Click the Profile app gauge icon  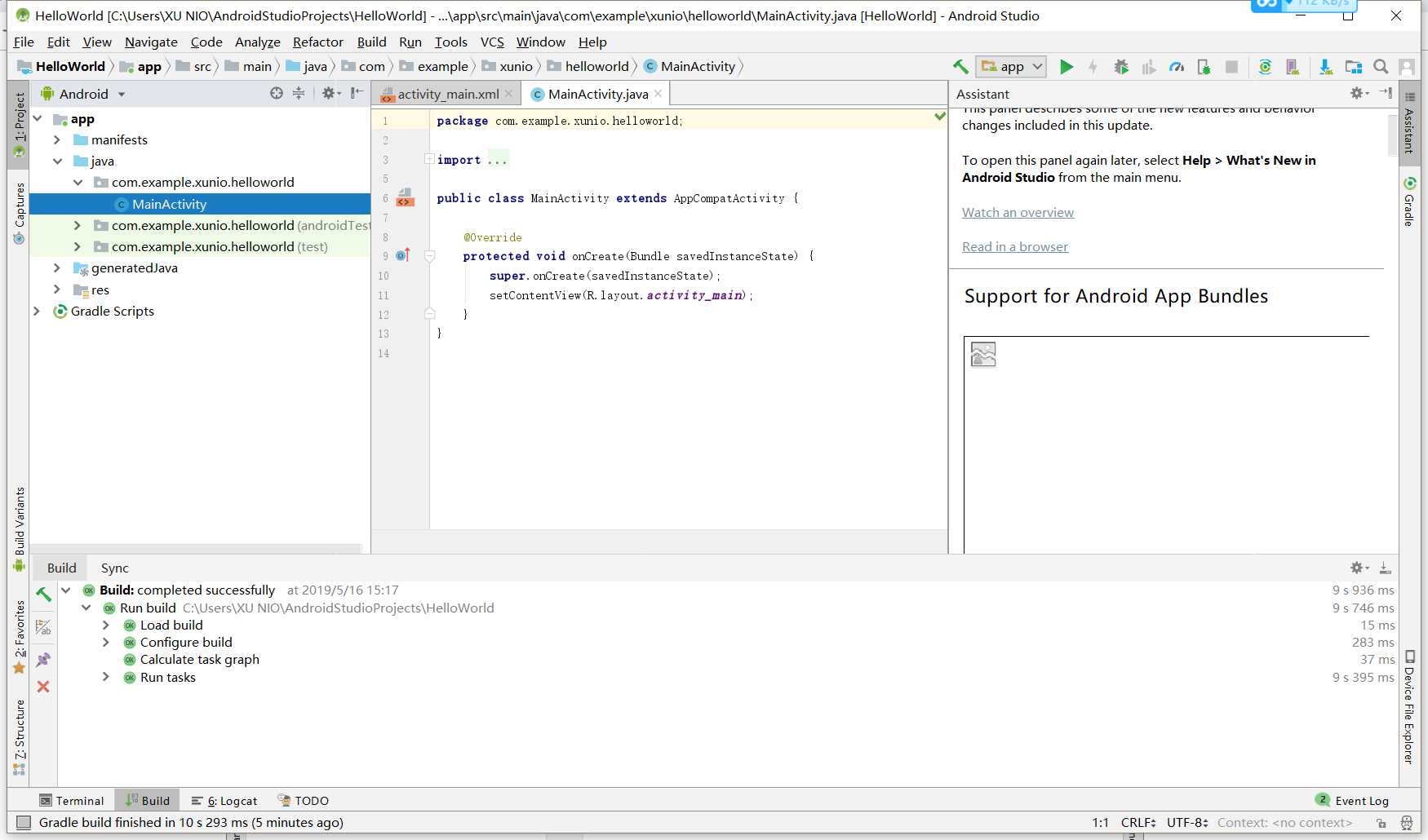pyautogui.click(x=1176, y=67)
